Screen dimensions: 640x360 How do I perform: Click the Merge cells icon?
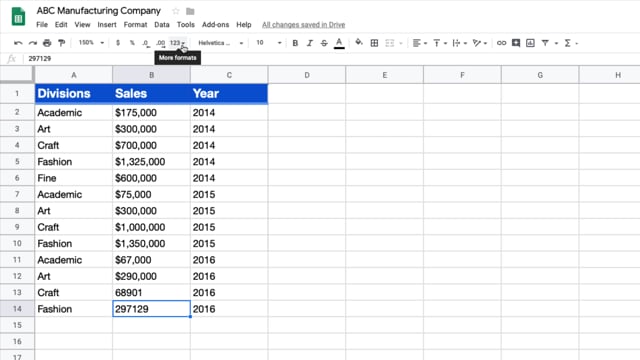click(390, 43)
